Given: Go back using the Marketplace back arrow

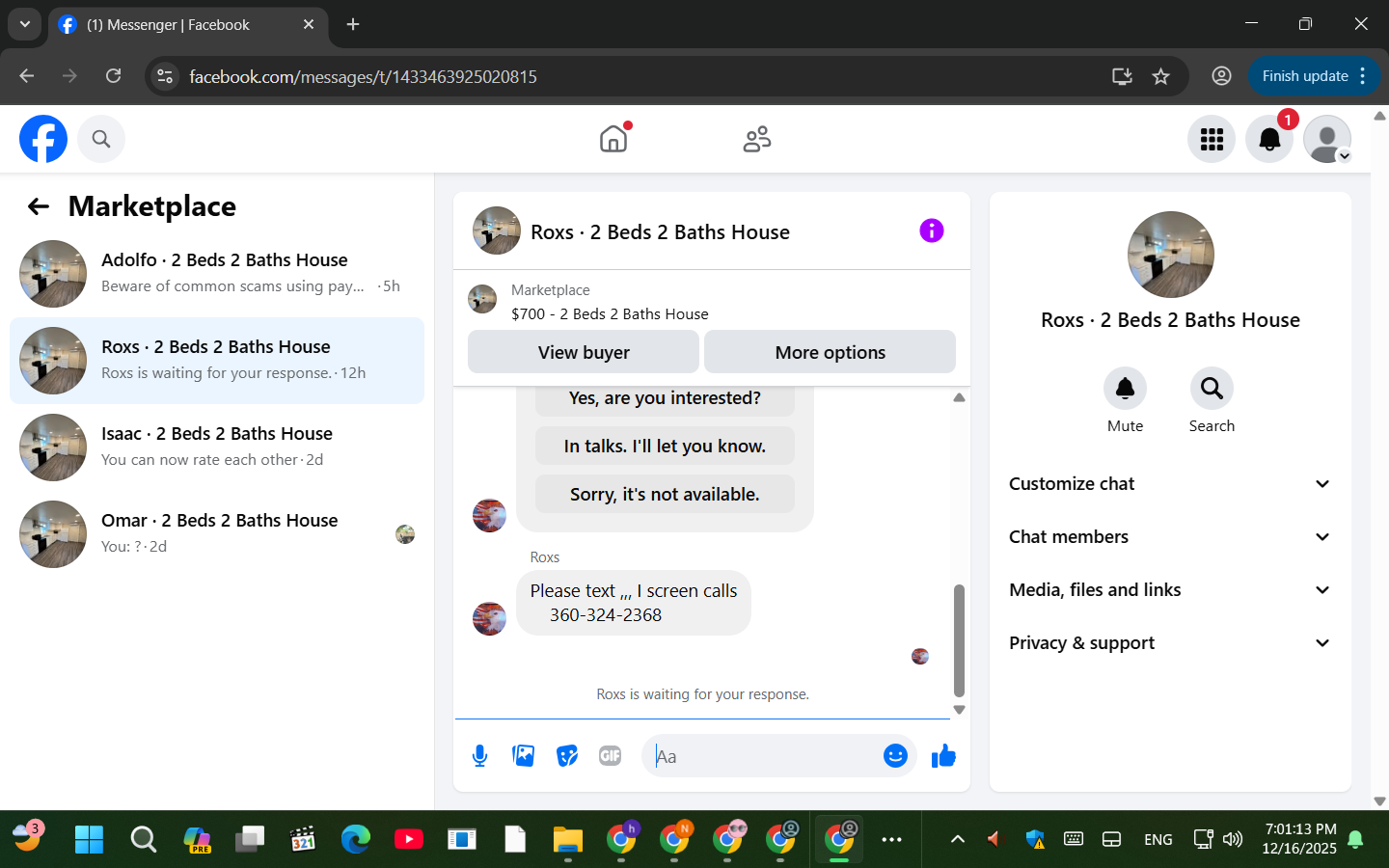Looking at the screenshot, I should click(39, 206).
